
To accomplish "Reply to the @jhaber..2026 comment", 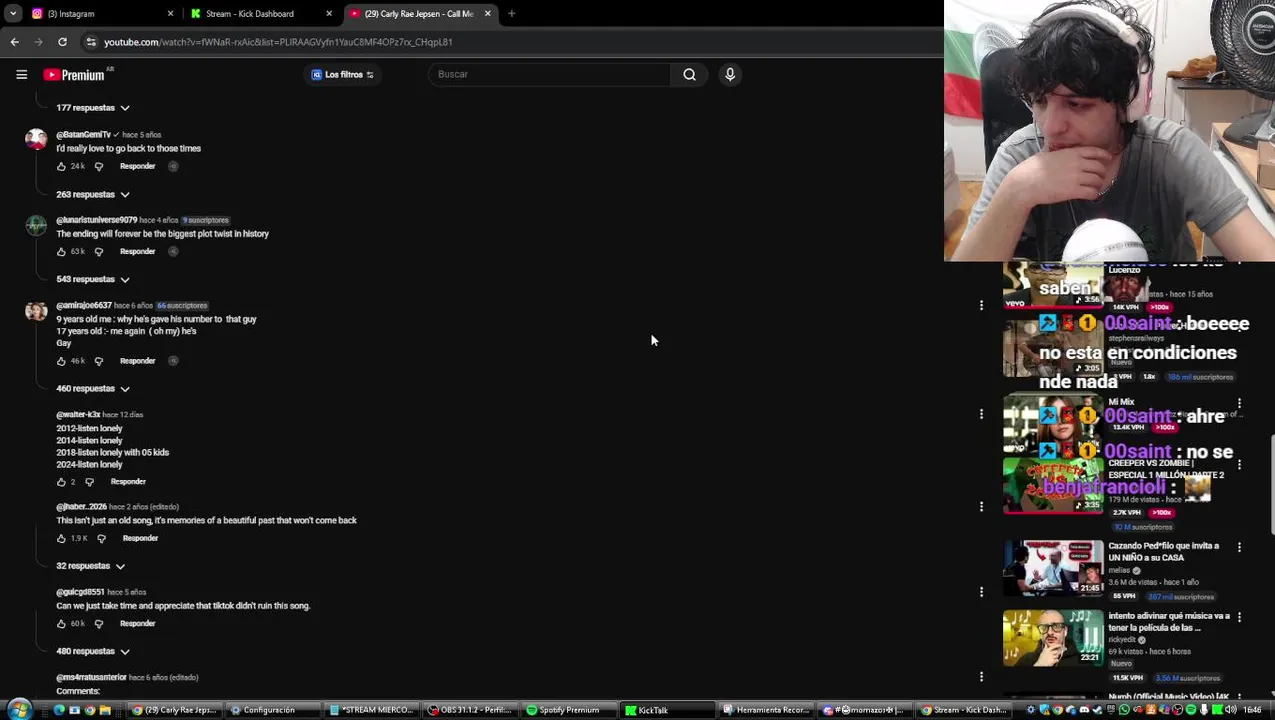I will click(140, 538).
